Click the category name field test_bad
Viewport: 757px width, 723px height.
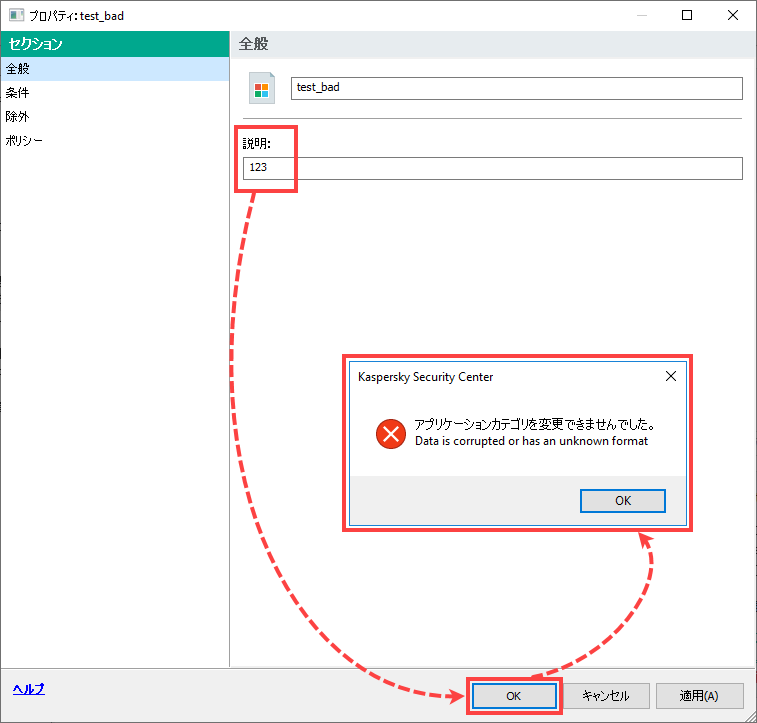point(516,88)
